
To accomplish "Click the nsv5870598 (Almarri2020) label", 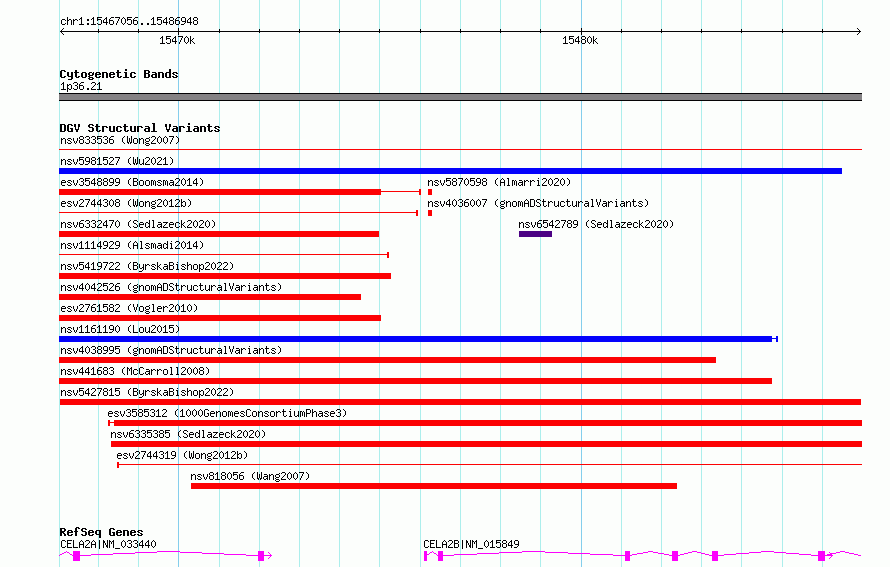I will (x=499, y=182).
